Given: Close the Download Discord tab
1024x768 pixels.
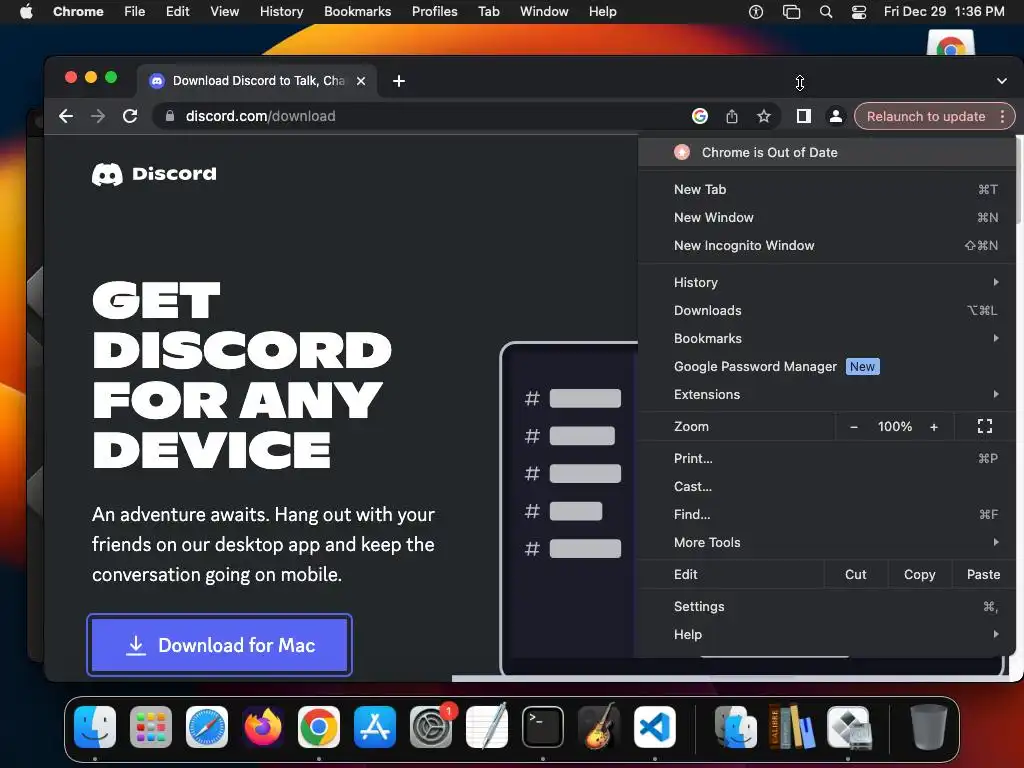Looking at the screenshot, I should point(361,81).
